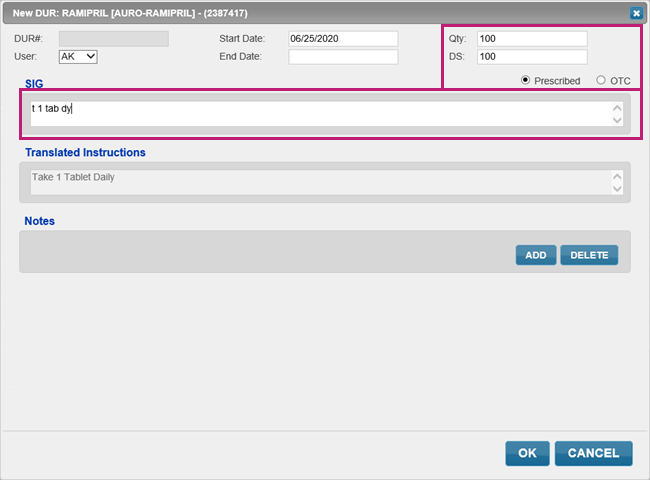Image resolution: width=650 pixels, height=480 pixels.
Task: Select the Prescribed radio button
Action: pos(526,81)
